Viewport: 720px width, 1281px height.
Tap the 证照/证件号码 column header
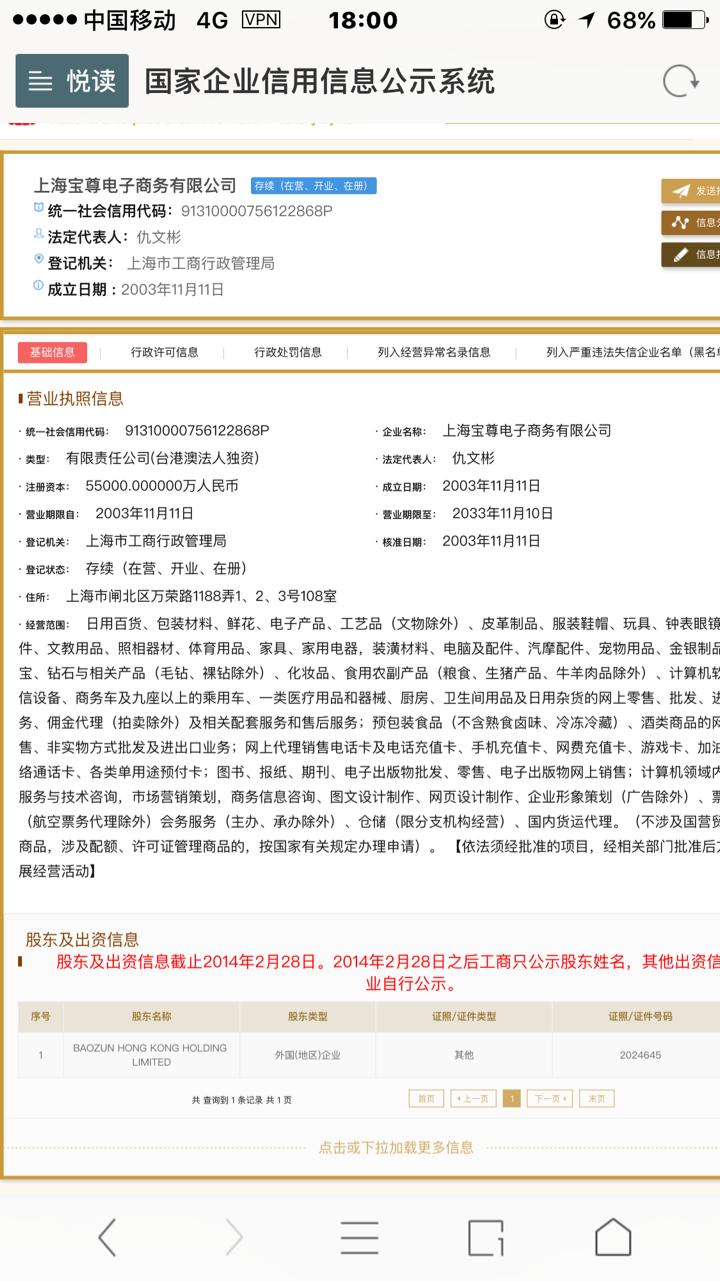(x=640, y=1016)
